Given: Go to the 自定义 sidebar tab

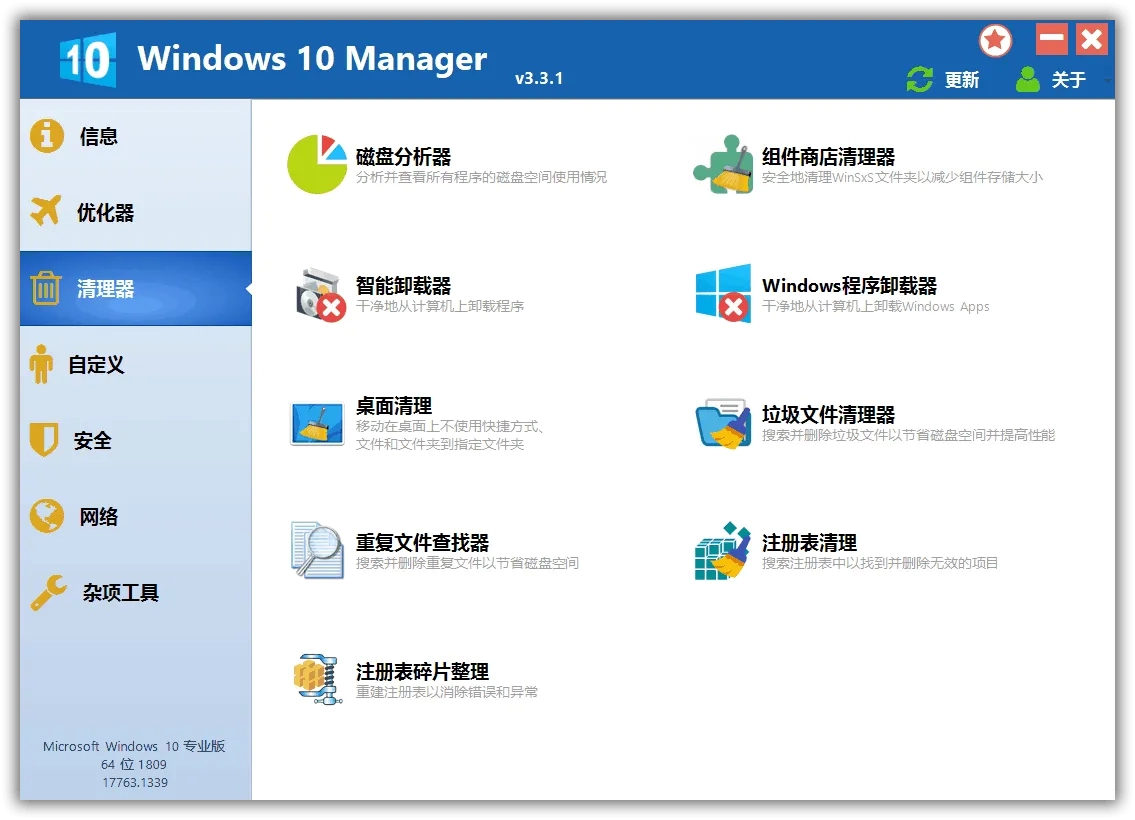Looking at the screenshot, I should pos(136,365).
